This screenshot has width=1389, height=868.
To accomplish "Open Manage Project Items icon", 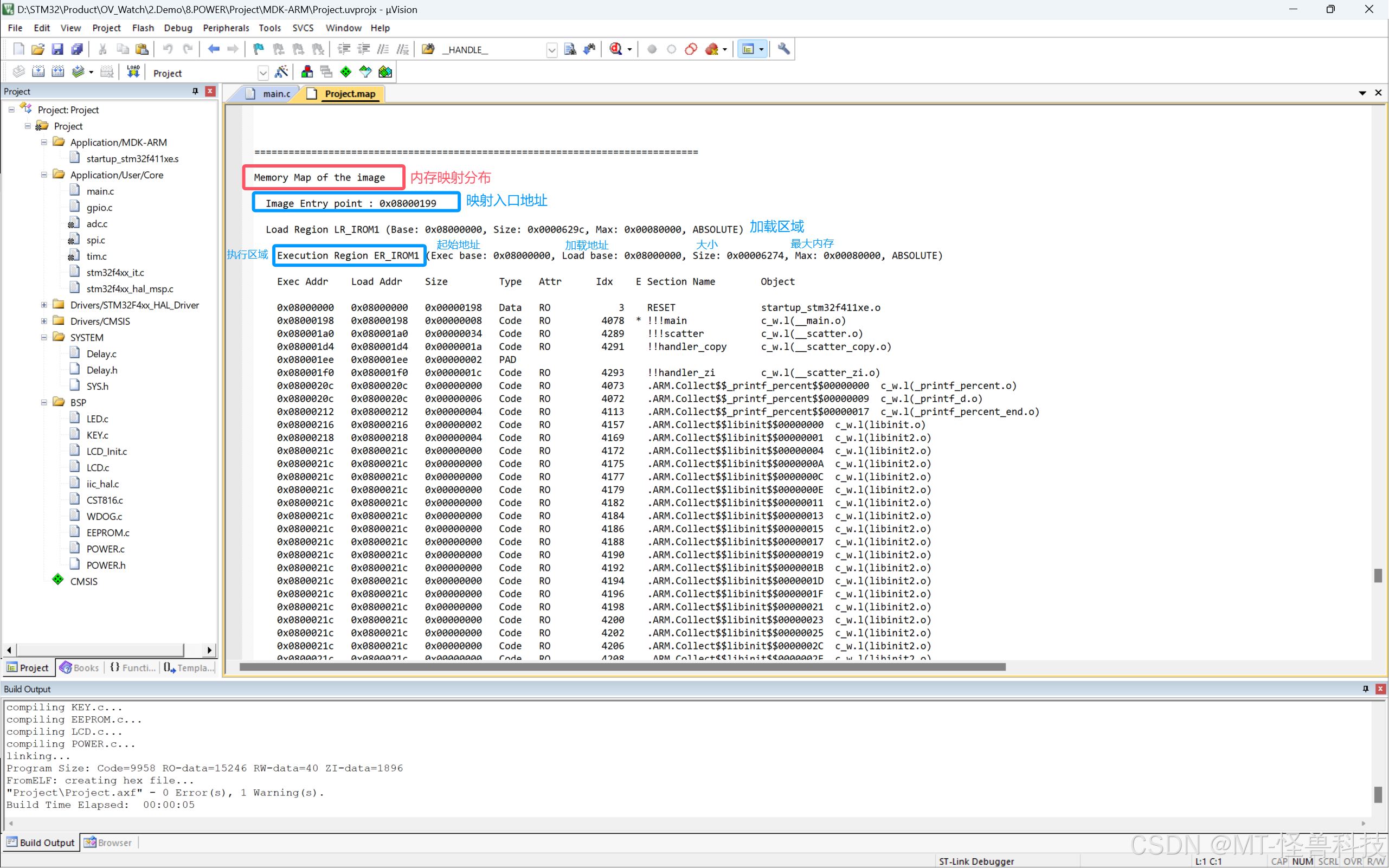I will (307, 72).
